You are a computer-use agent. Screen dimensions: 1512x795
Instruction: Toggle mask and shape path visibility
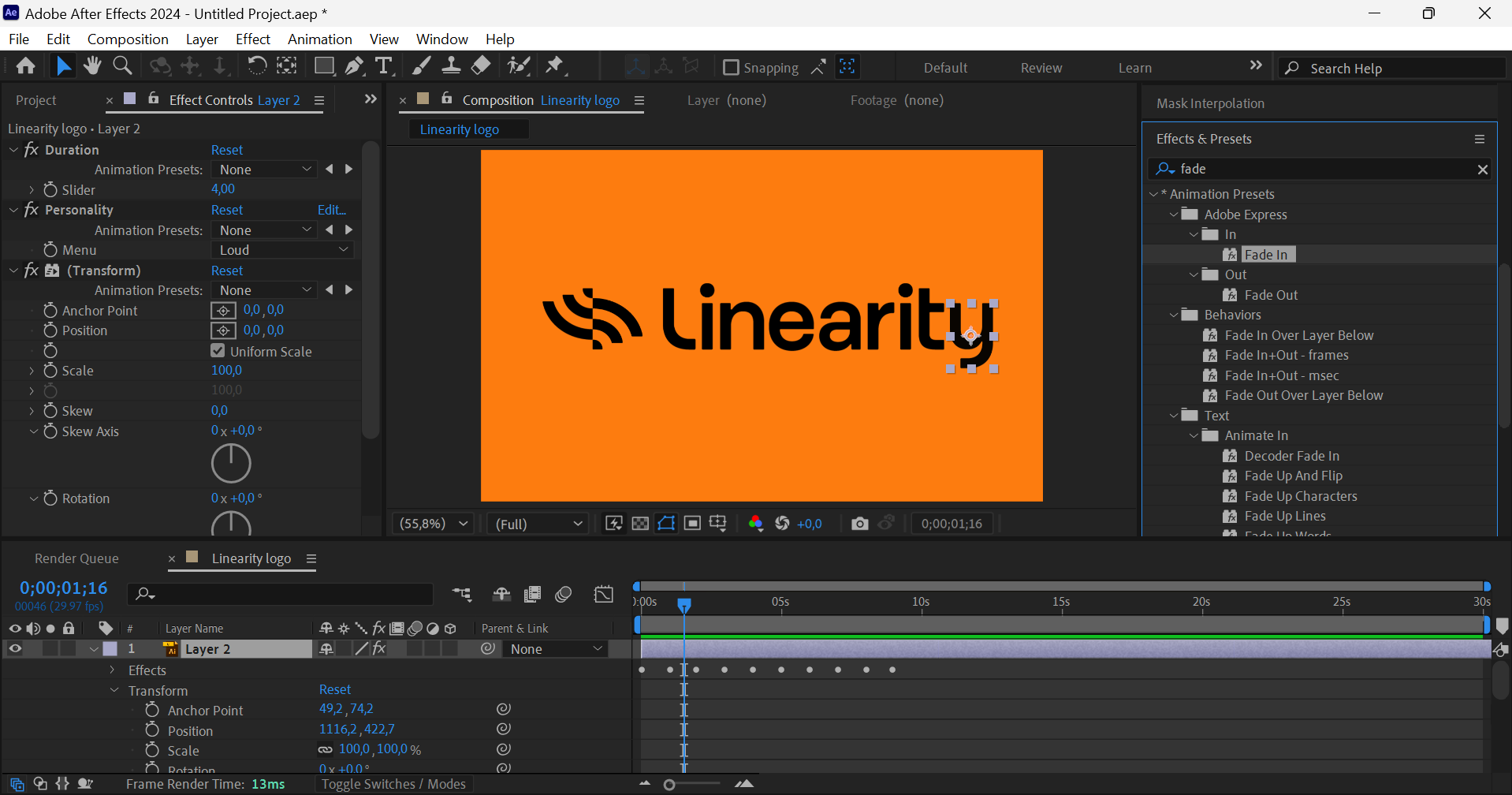[x=666, y=524]
